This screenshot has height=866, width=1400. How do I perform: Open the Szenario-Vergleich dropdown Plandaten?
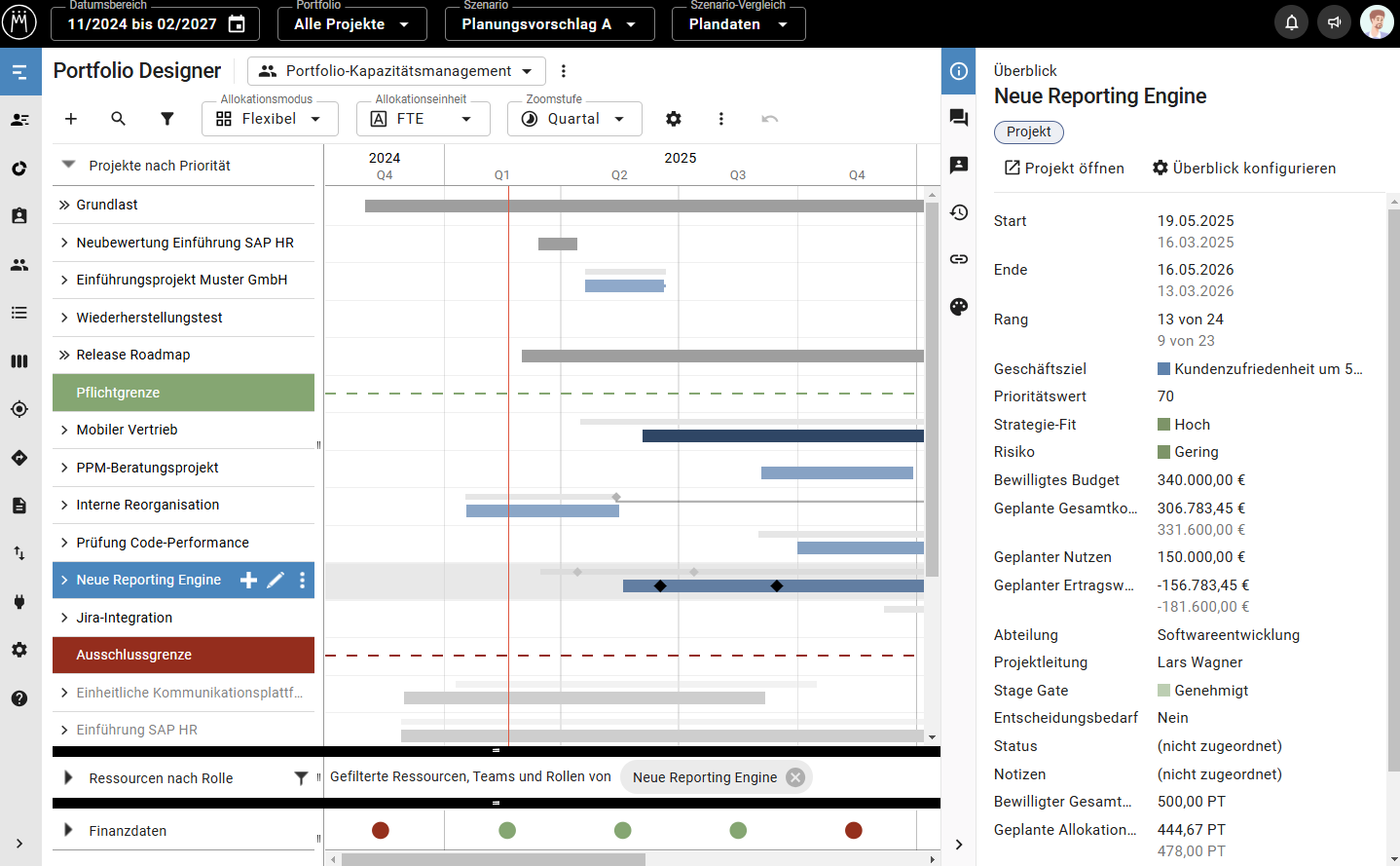click(738, 24)
